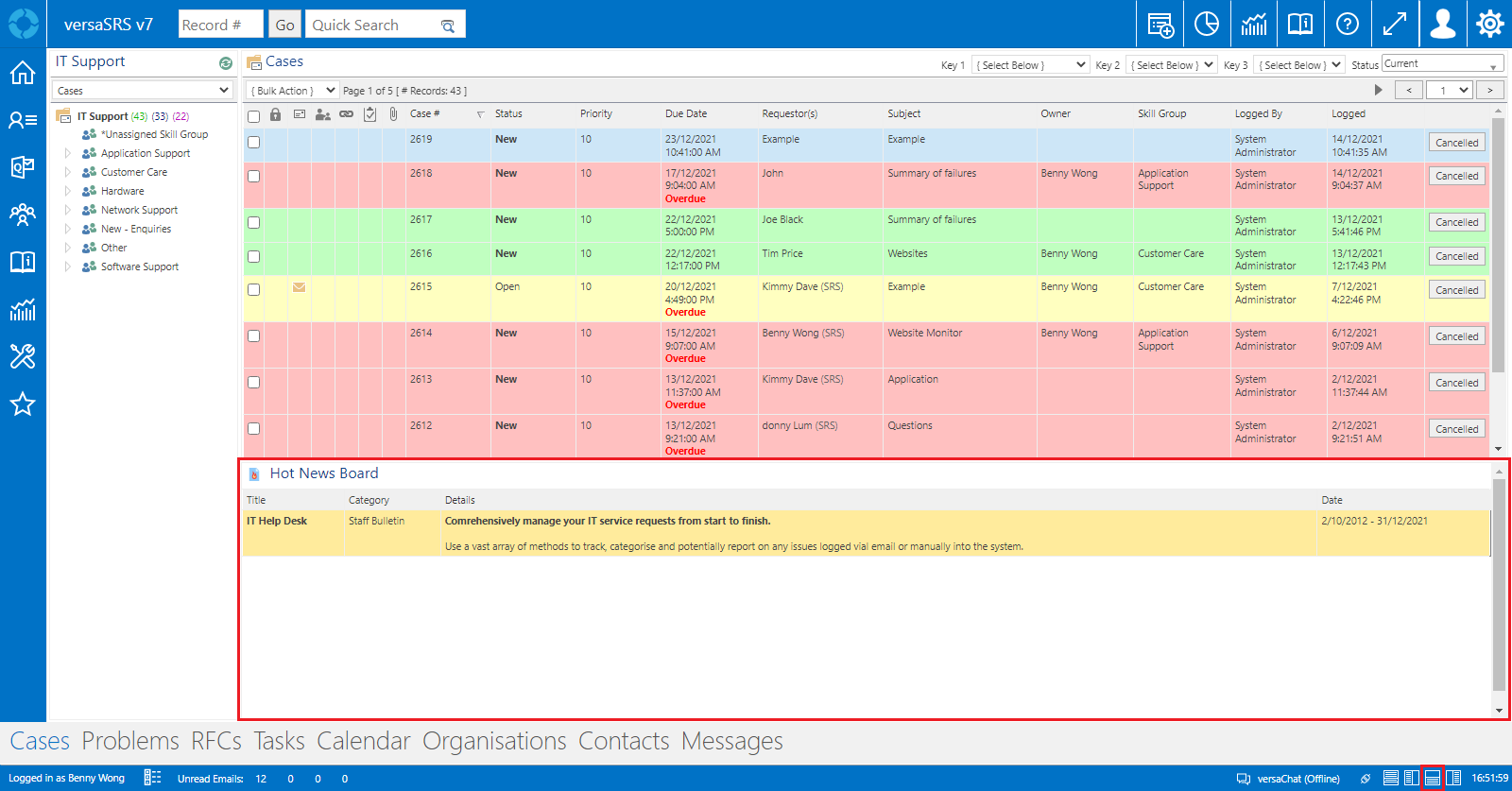The image size is (1512, 791).
Task: Open the settings gear icon
Action: pyautogui.click(x=1489, y=25)
